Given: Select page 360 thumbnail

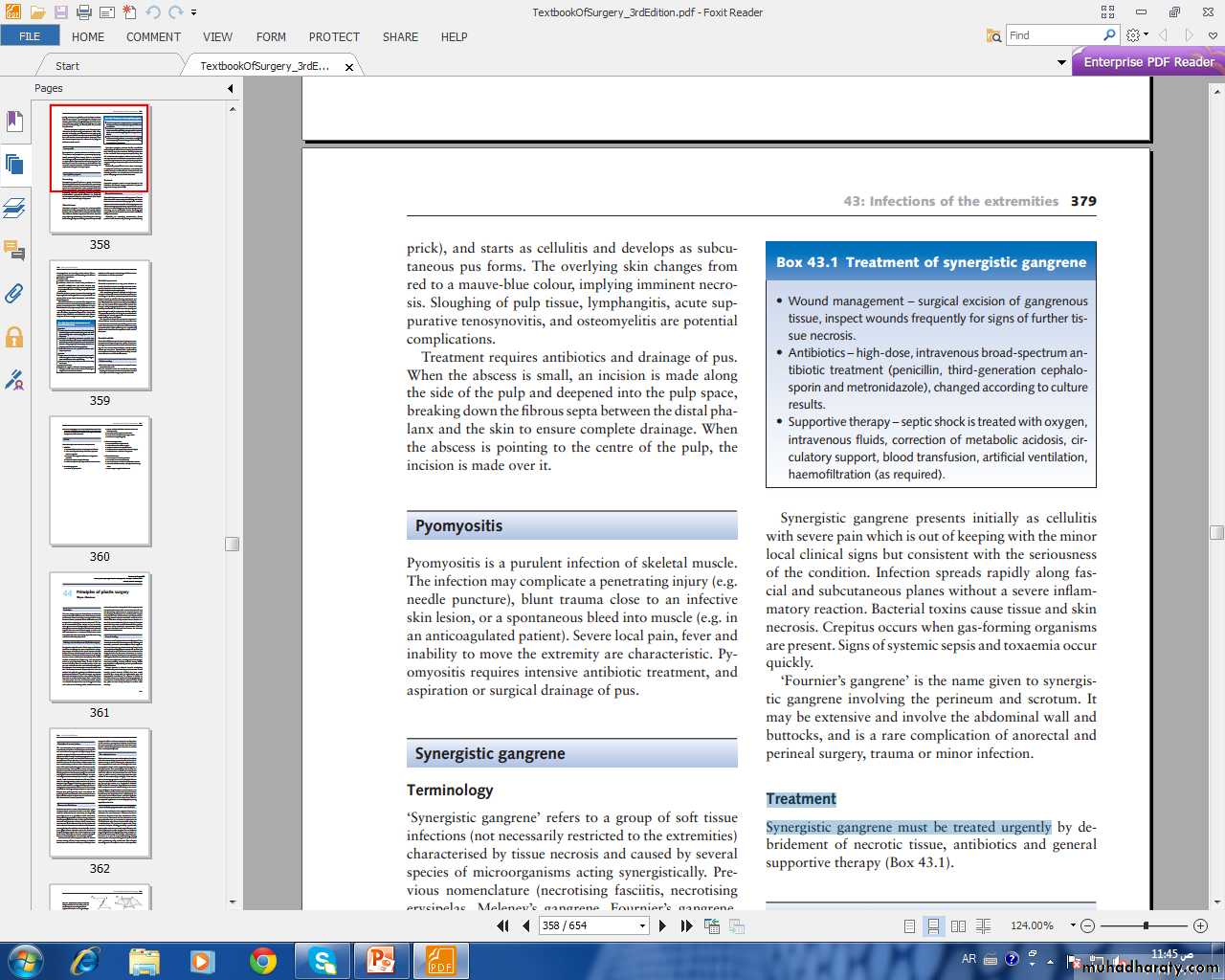Looking at the screenshot, I should click(100, 480).
